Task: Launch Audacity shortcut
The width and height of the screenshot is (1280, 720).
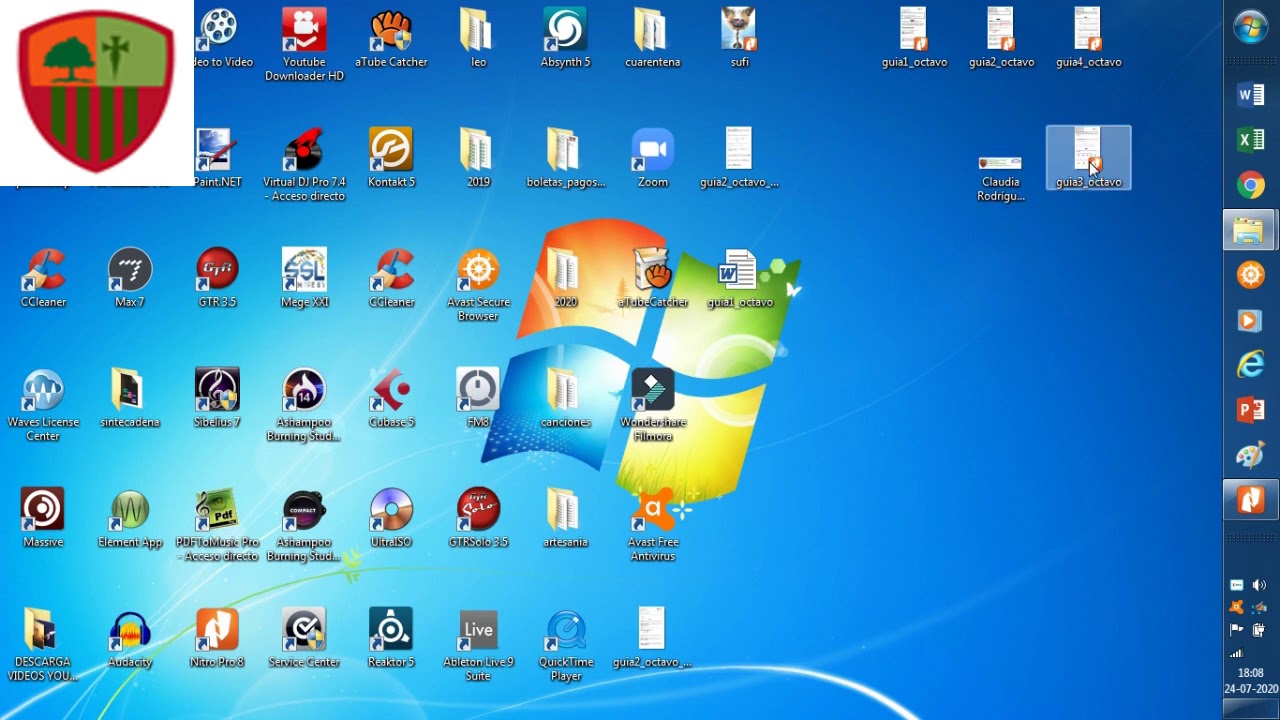Action: pos(130,637)
